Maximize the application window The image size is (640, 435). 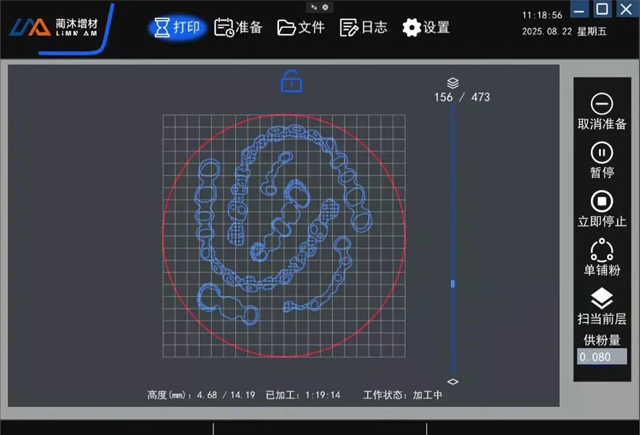[x=602, y=9]
